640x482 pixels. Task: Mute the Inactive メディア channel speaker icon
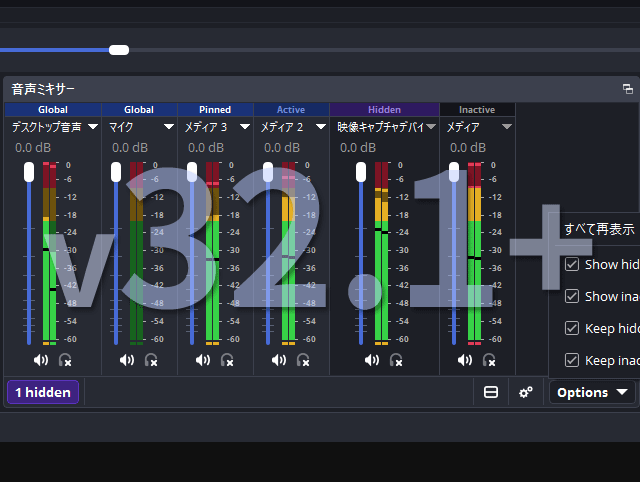[465, 360]
